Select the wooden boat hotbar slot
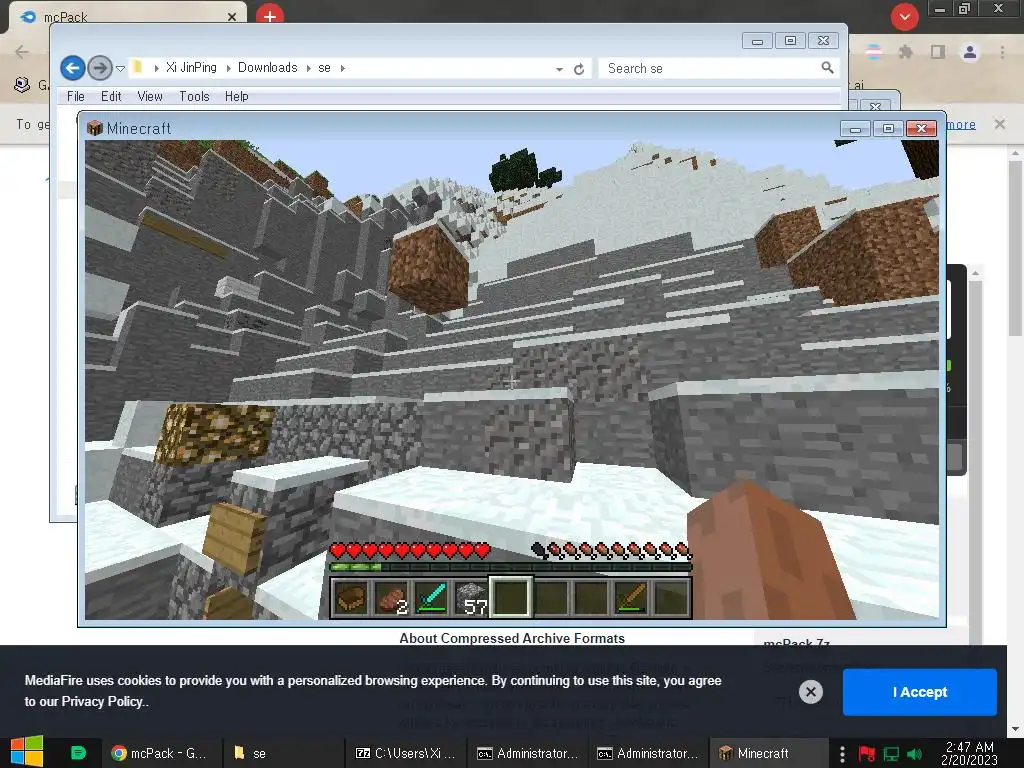Screen dimensions: 1024x768 tap(351, 598)
